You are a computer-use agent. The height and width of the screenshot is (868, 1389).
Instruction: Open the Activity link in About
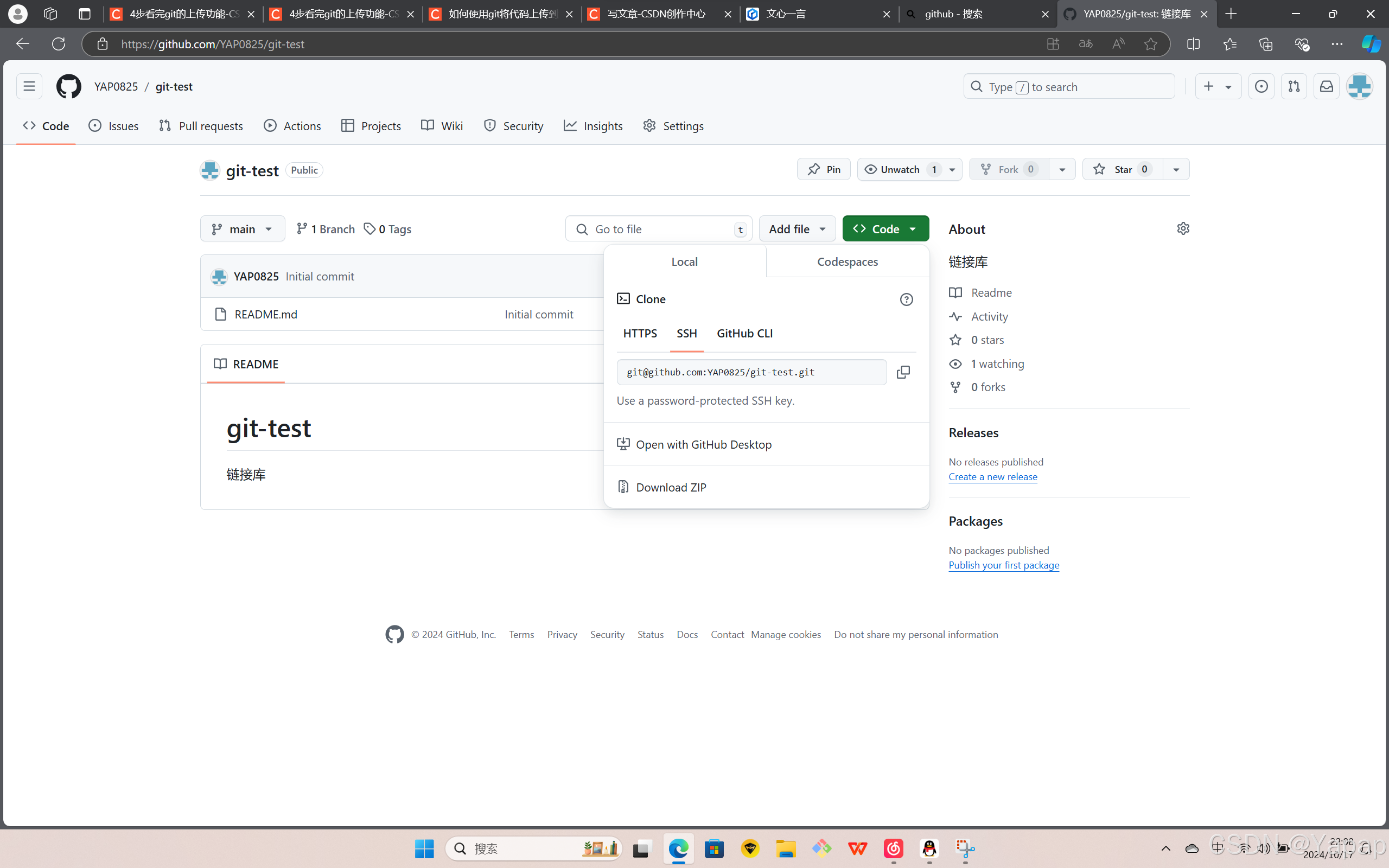[989, 316]
